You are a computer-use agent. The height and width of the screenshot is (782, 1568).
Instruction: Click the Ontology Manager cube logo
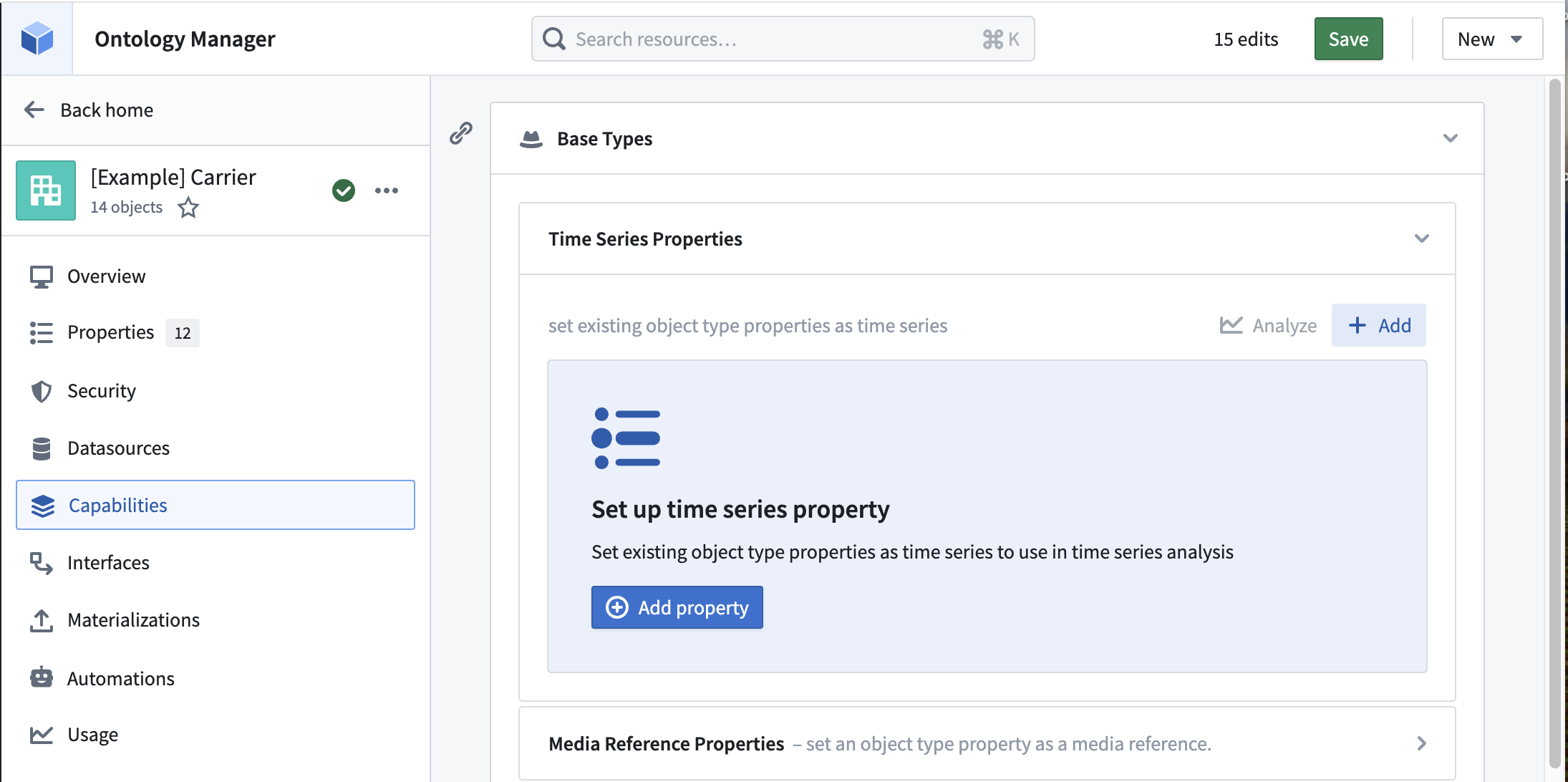[x=37, y=39]
